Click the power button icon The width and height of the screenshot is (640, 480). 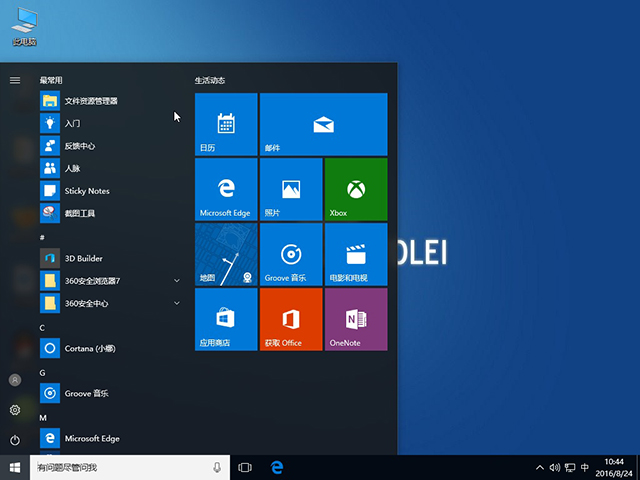(15, 440)
